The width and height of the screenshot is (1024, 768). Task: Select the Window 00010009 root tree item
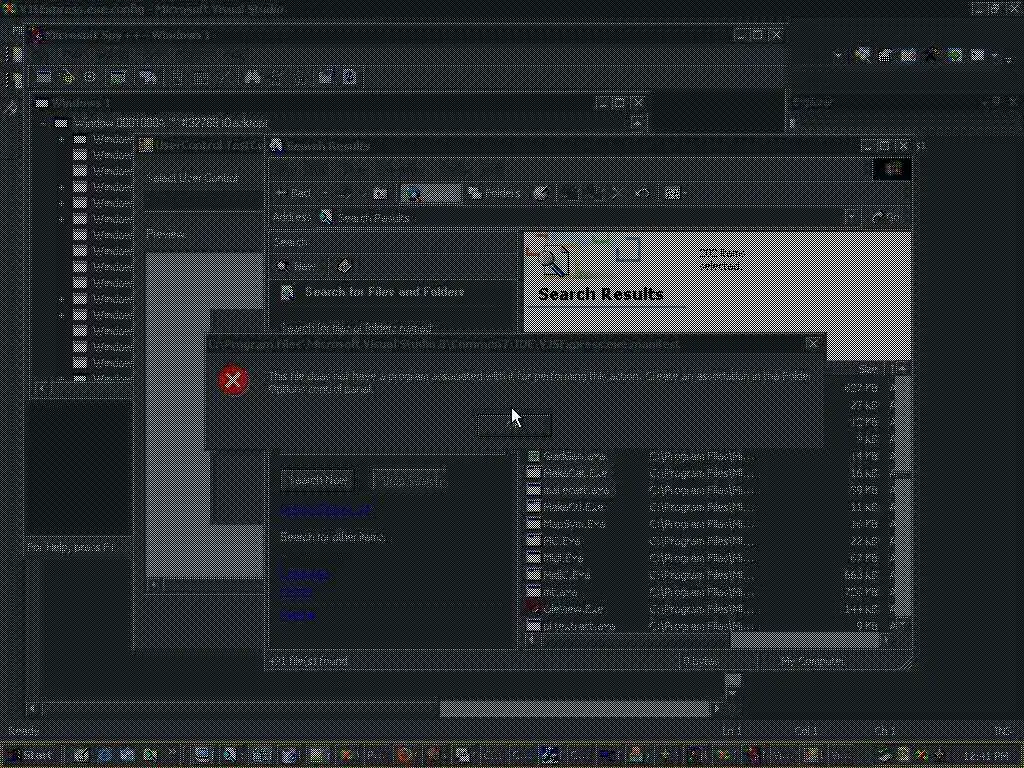point(170,123)
